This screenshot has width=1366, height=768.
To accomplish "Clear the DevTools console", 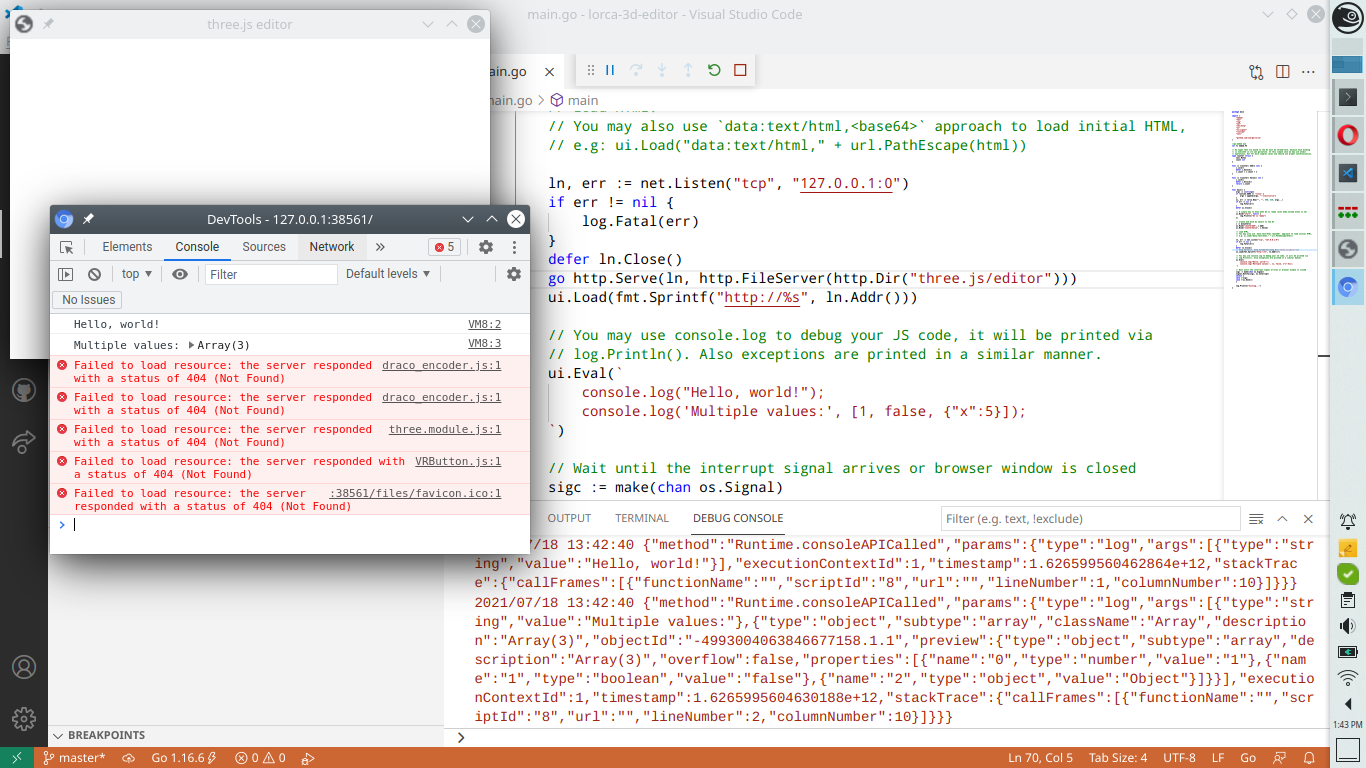I will (94, 274).
